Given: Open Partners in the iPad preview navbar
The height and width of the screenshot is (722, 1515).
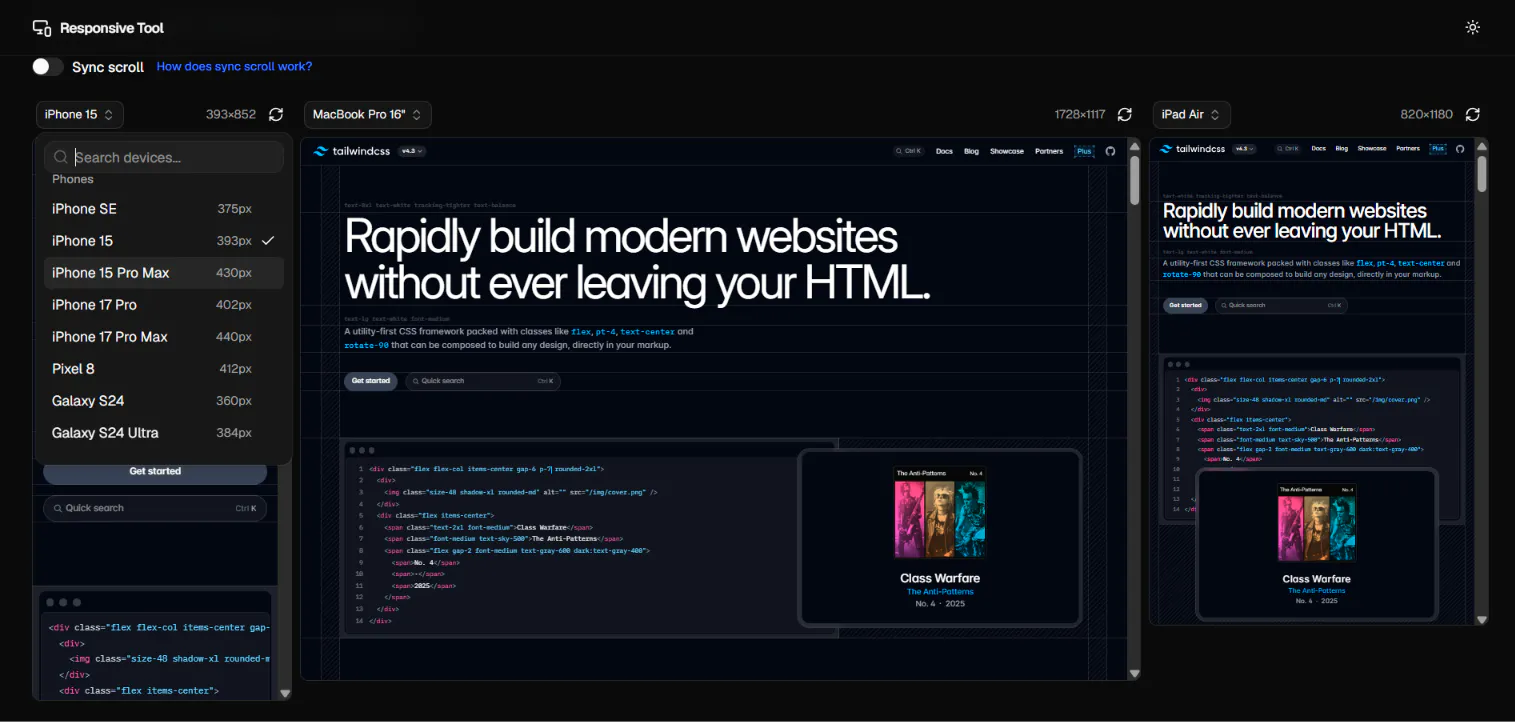Looking at the screenshot, I should pos(1408,149).
